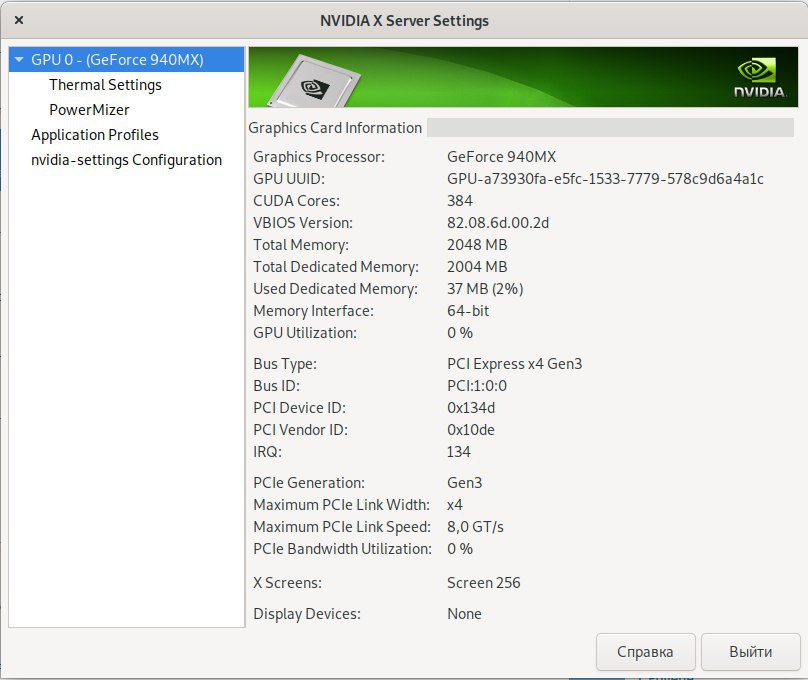Click Bus Type value PCI Express x4 Gen3

[x=514, y=364]
